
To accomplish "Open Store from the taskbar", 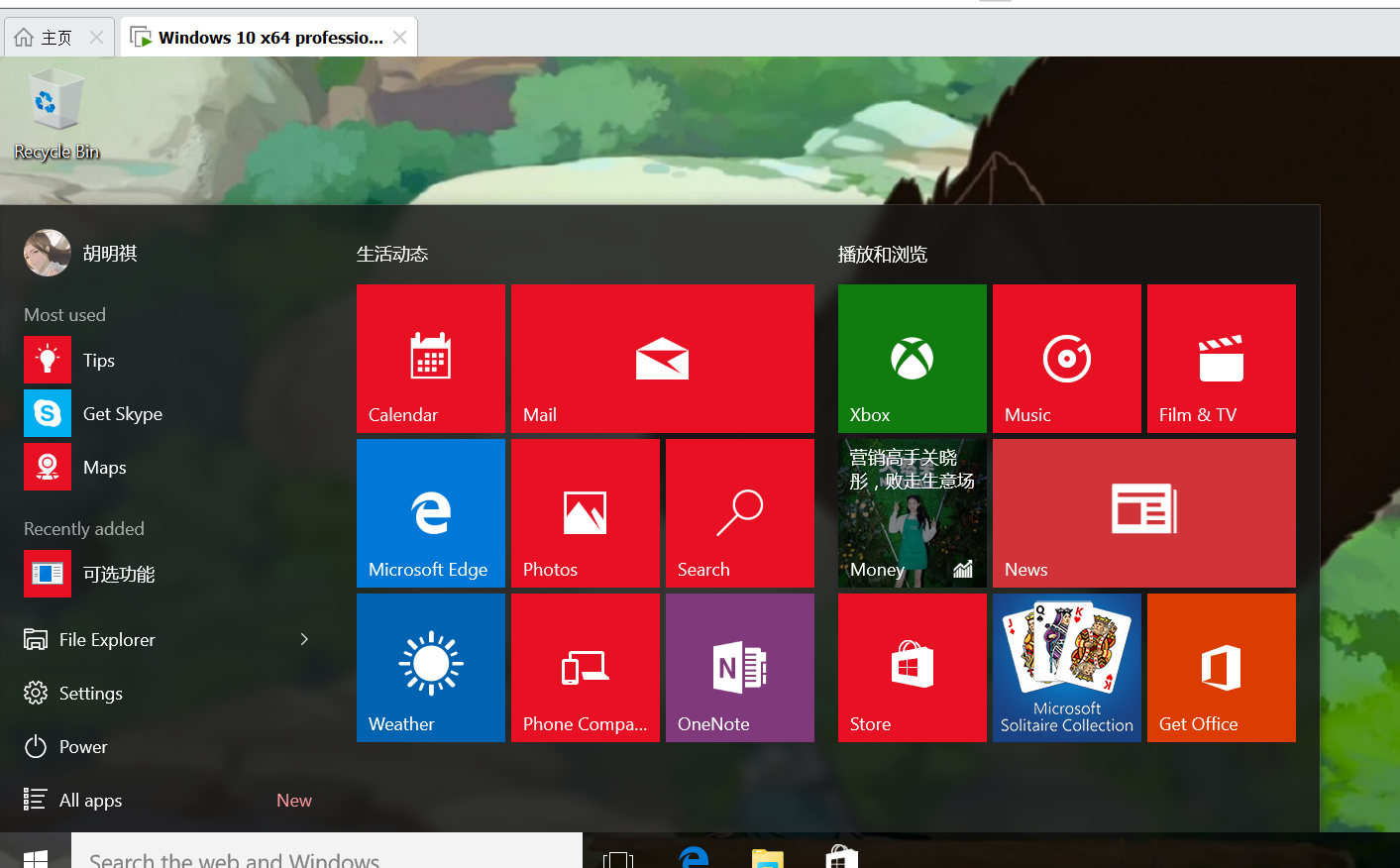I will click(842, 858).
